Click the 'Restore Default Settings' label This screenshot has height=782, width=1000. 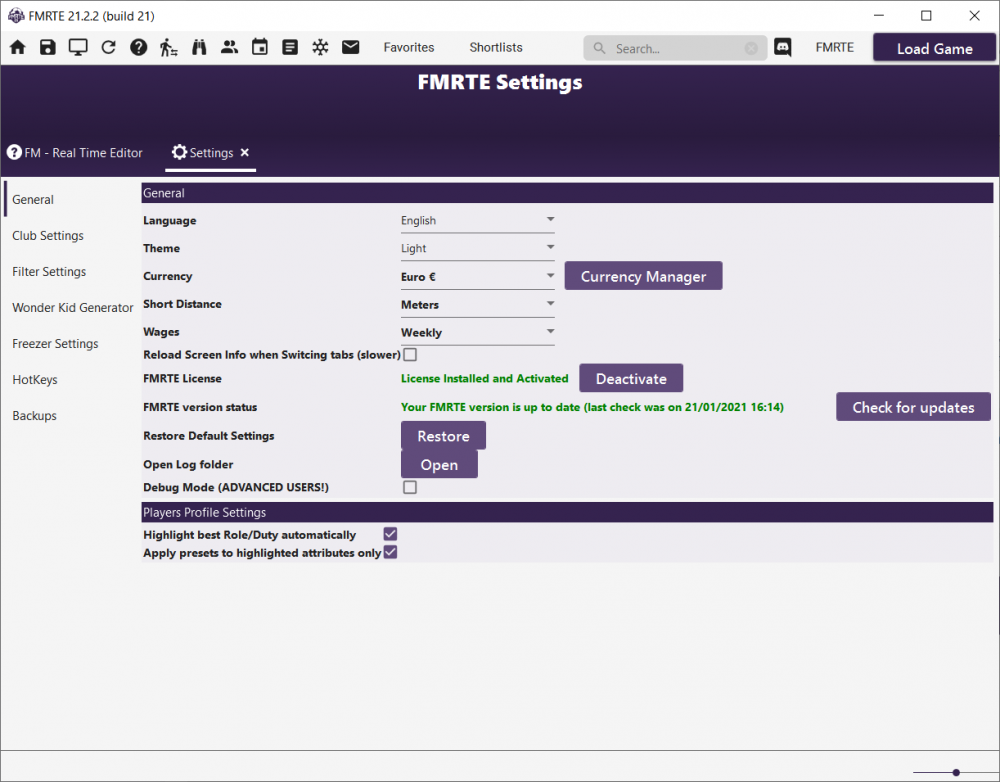tap(209, 436)
